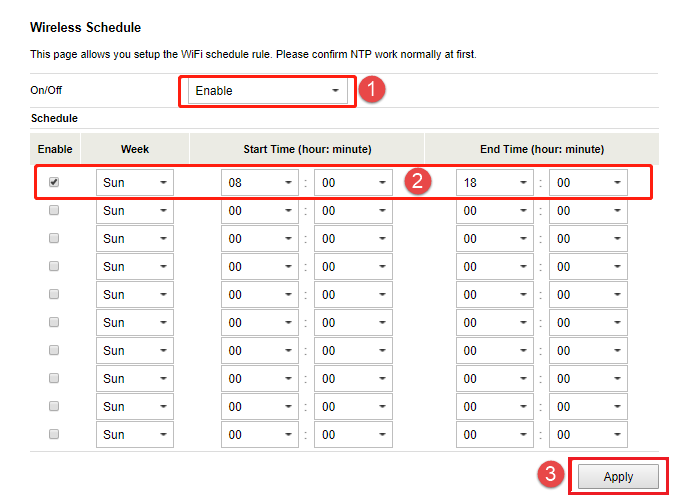Open the end hour dropdown showing 18
The height and width of the screenshot is (497, 681).
click(x=495, y=182)
